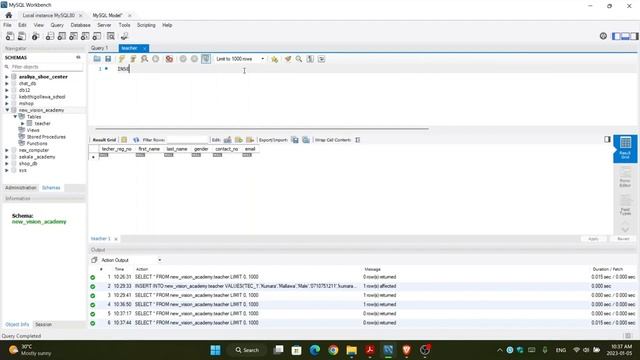Open the search table data tool

pyautogui.click(x=111, y=36)
